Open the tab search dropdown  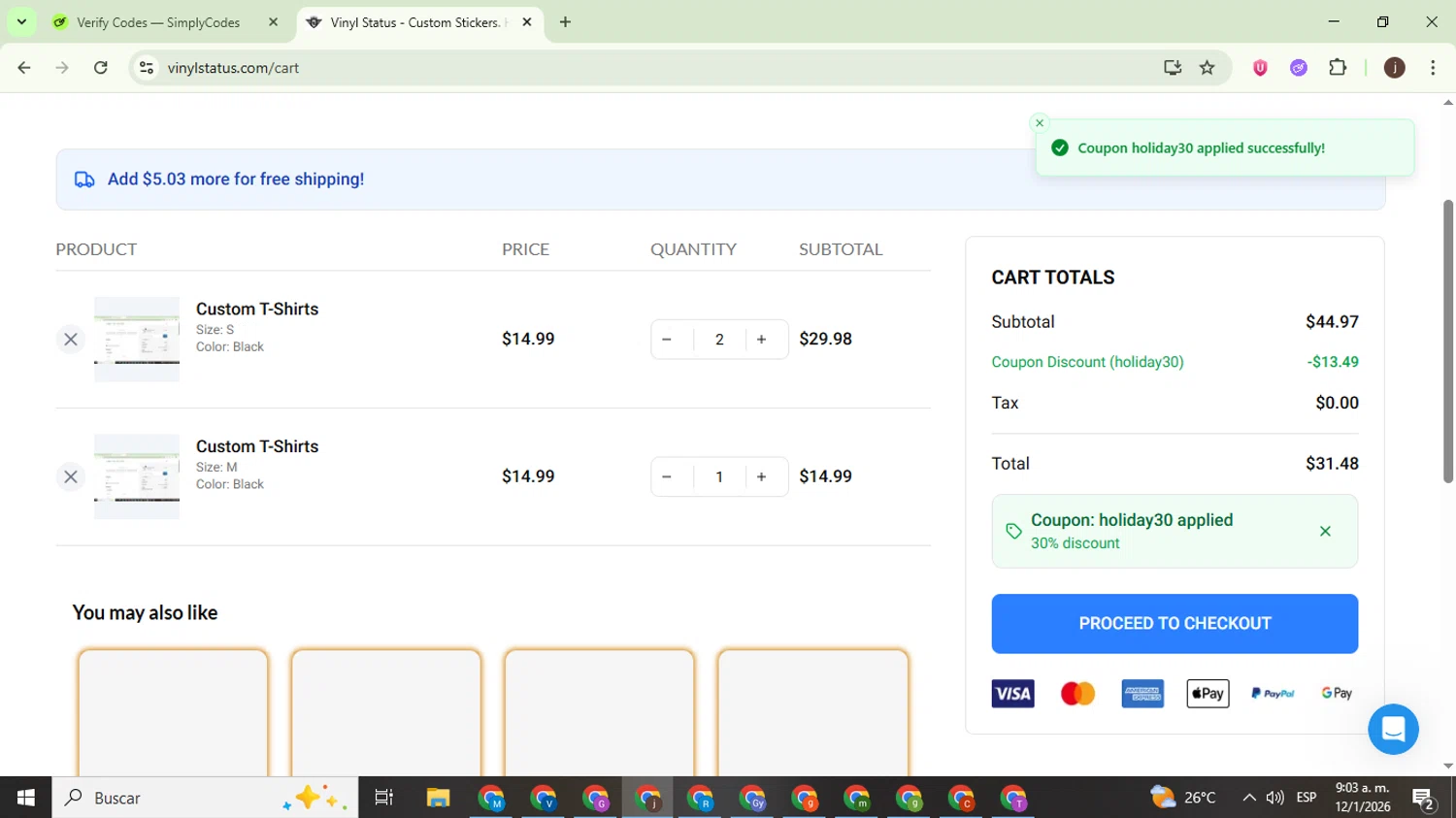coord(21,21)
